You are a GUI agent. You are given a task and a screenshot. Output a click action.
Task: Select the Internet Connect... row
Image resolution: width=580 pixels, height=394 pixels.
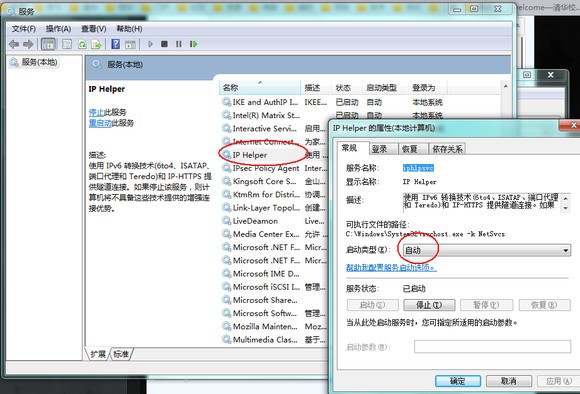[274, 142]
